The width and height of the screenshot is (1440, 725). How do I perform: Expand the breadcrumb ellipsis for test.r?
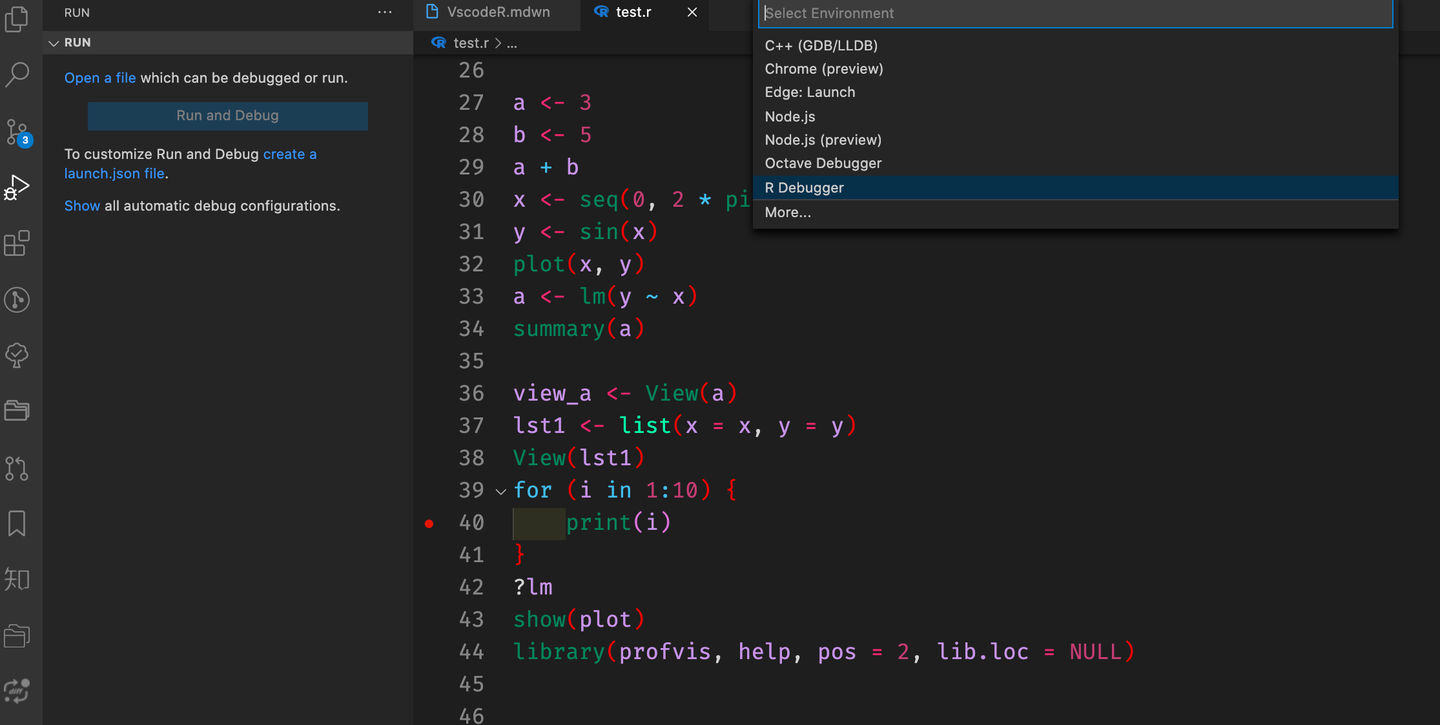(513, 43)
